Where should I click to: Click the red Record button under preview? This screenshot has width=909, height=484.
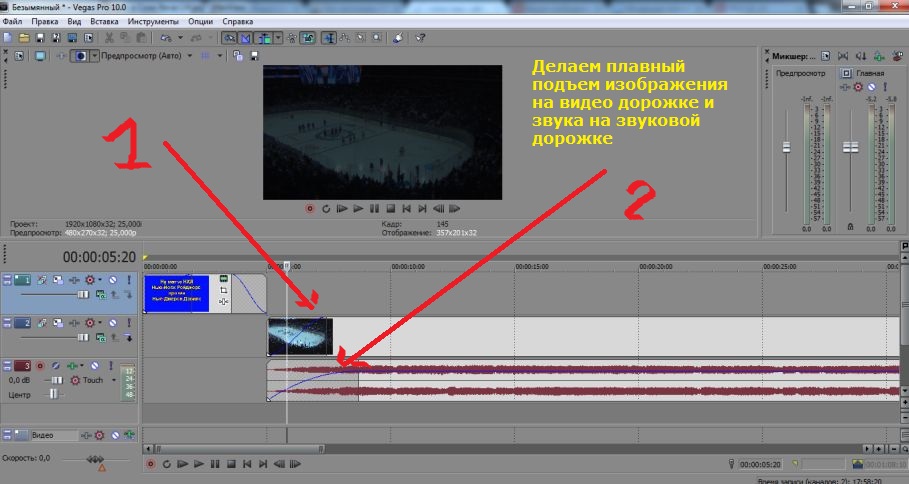310,209
